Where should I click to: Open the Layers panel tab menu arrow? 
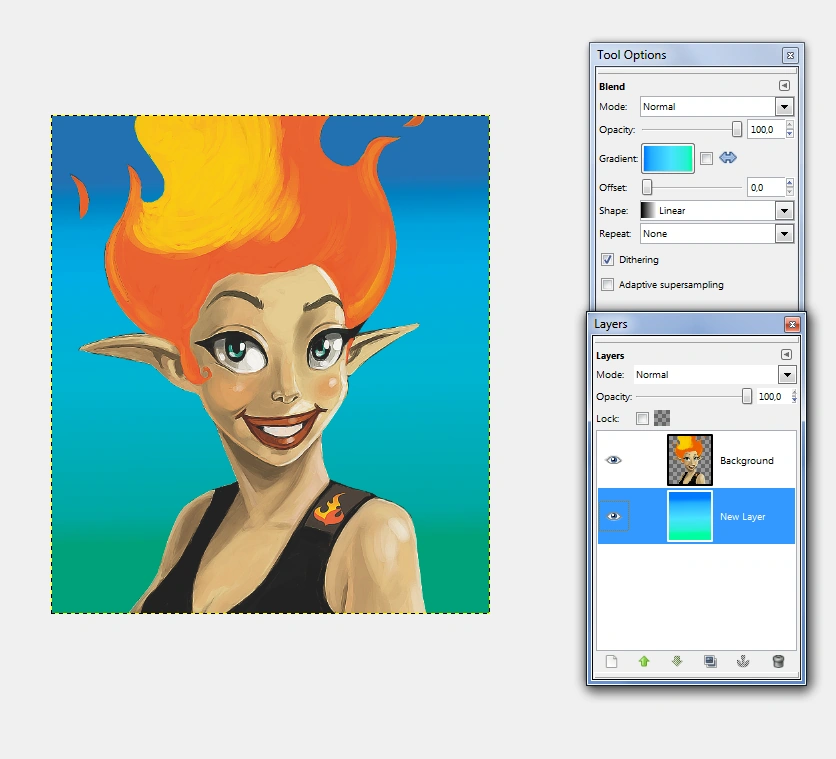click(786, 355)
